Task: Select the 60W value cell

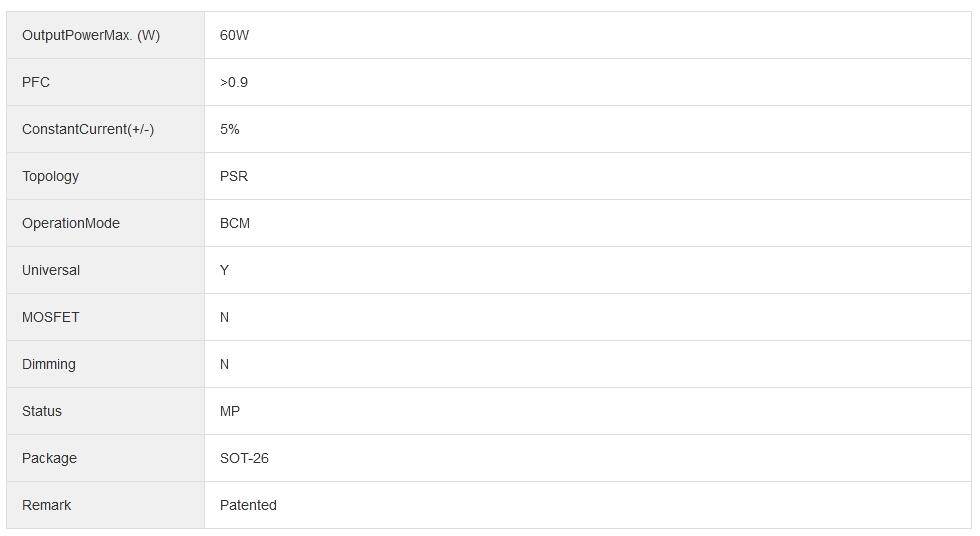Action: [234, 35]
